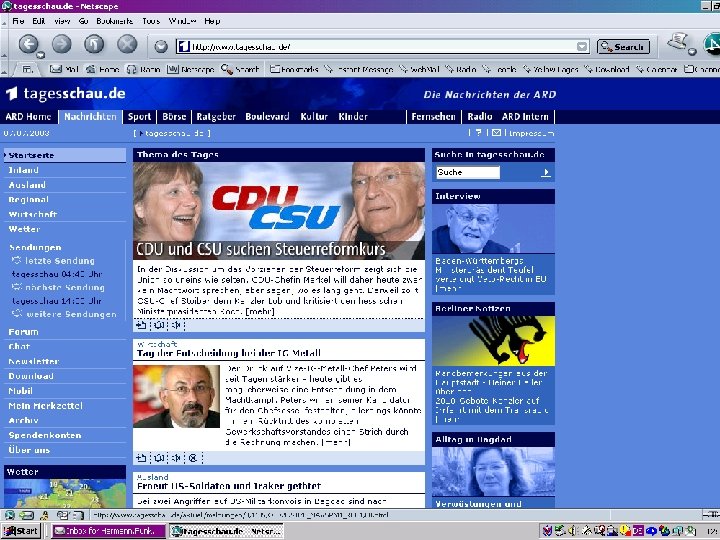Open Instant Message bookmark

pyautogui.click(x=360, y=69)
